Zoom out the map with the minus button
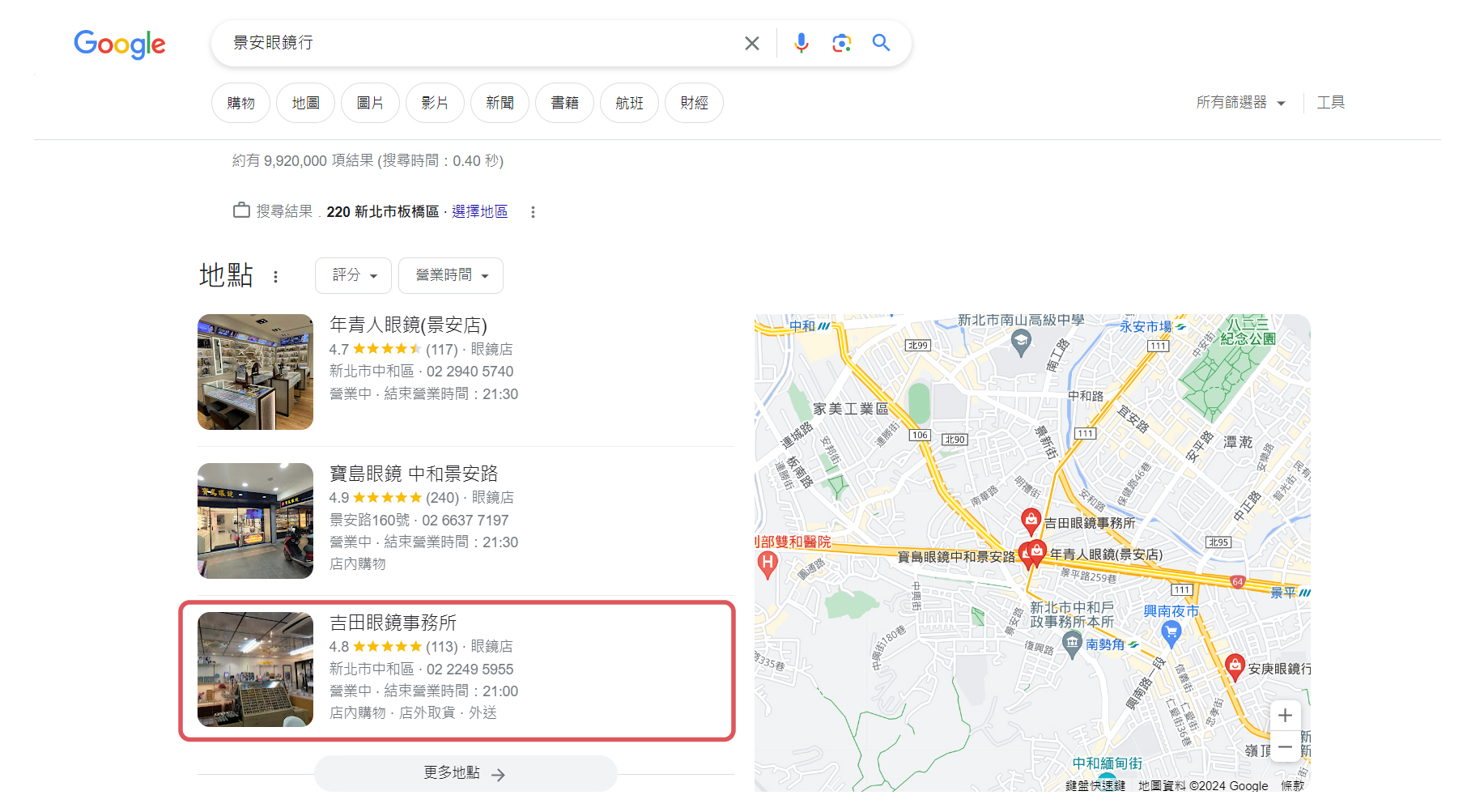The width and height of the screenshot is (1467, 812). [x=1285, y=746]
